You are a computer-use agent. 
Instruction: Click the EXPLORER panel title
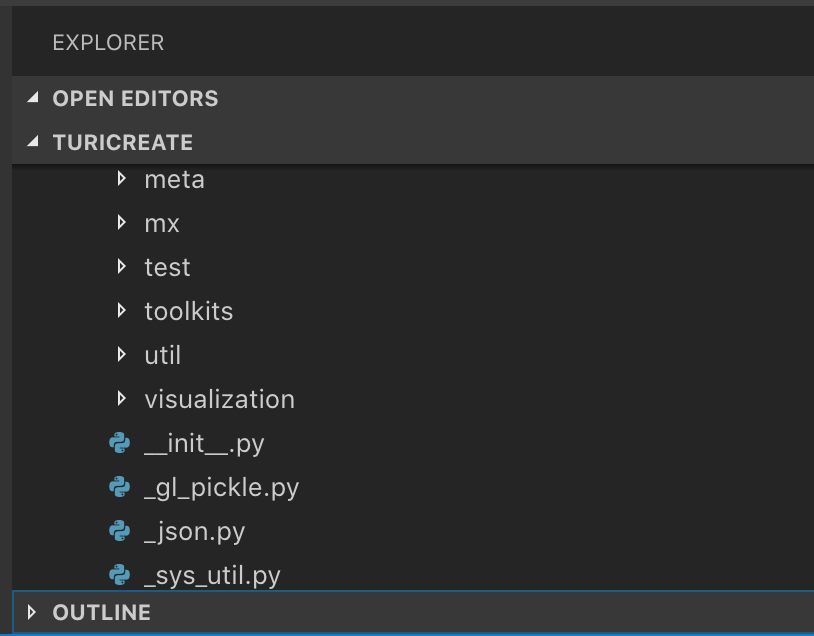pyautogui.click(x=108, y=42)
